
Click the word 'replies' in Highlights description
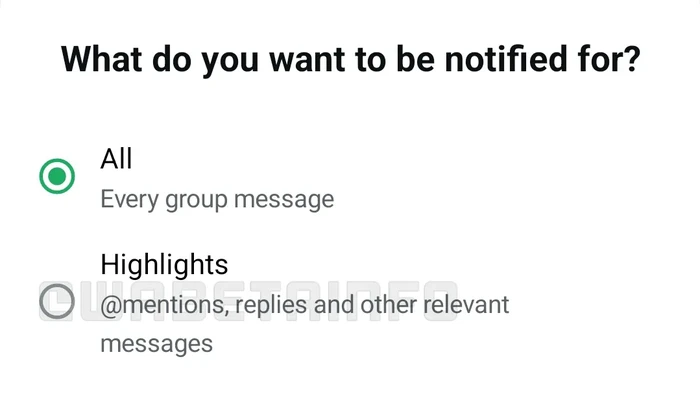tap(272, 305)
